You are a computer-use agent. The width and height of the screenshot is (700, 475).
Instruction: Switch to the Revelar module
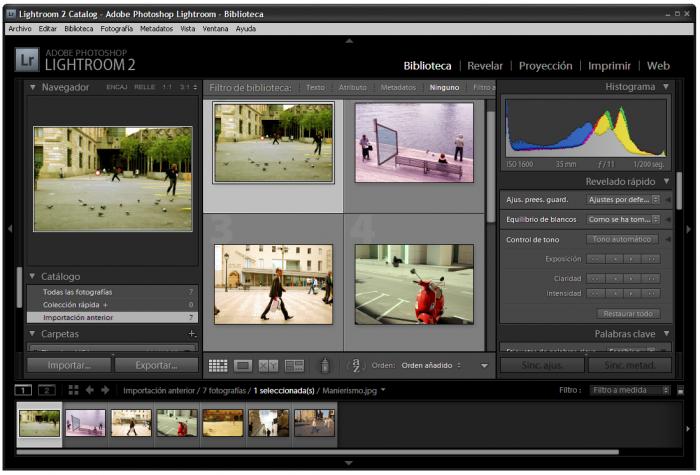coord(485,66)
